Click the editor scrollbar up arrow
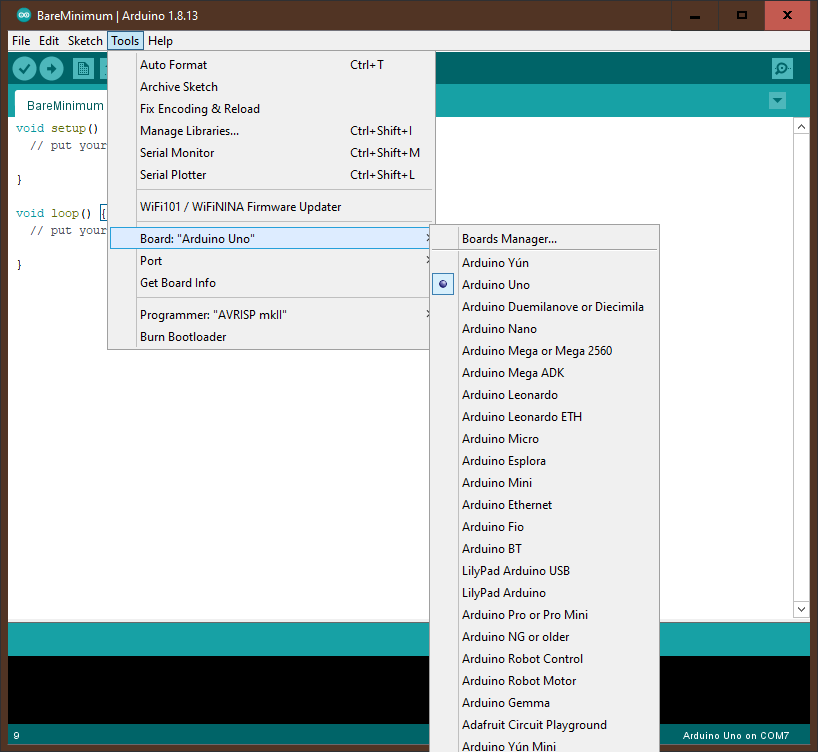818x752 pixels. tap(801, 126)
